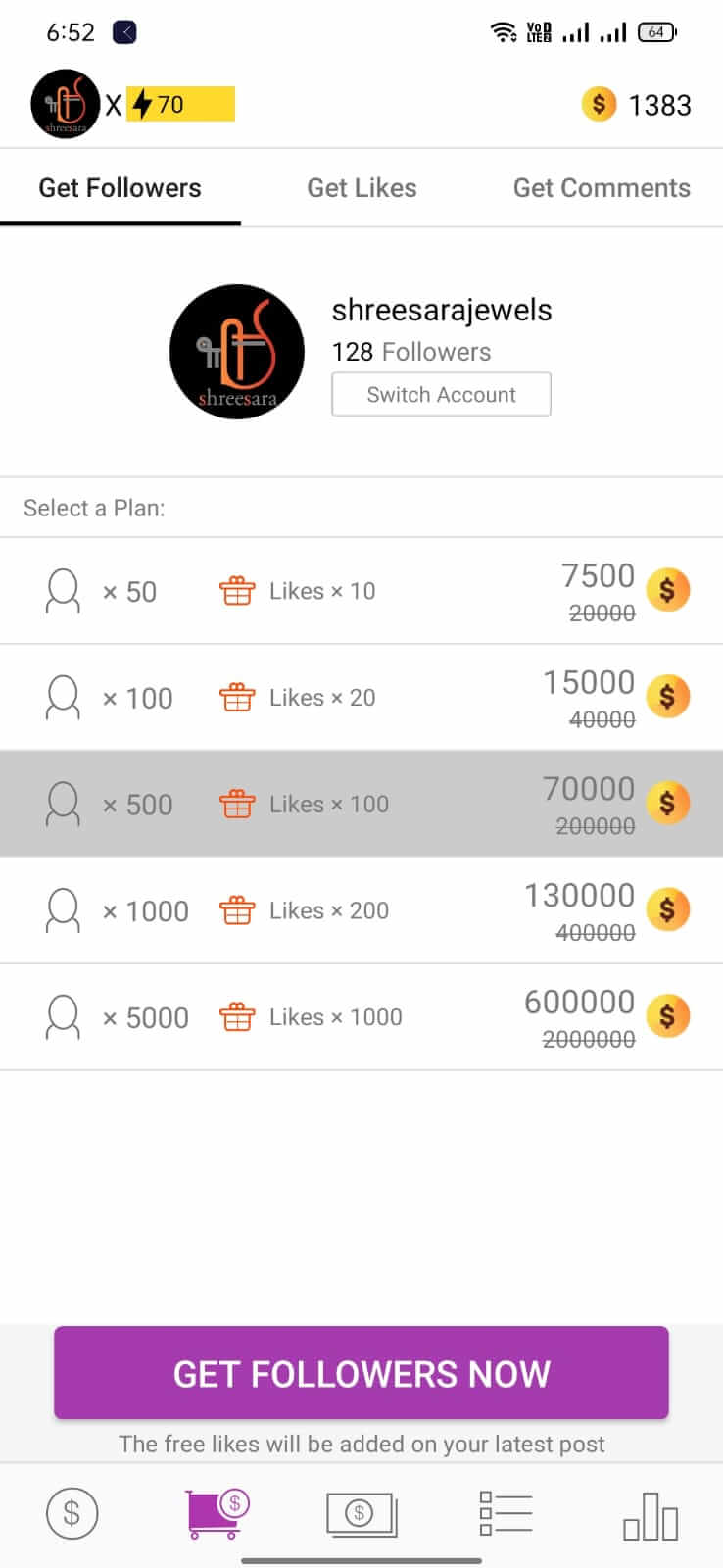Switch to the Get Likes tab
The image size is (723, 1568).
tap(361, 188)
